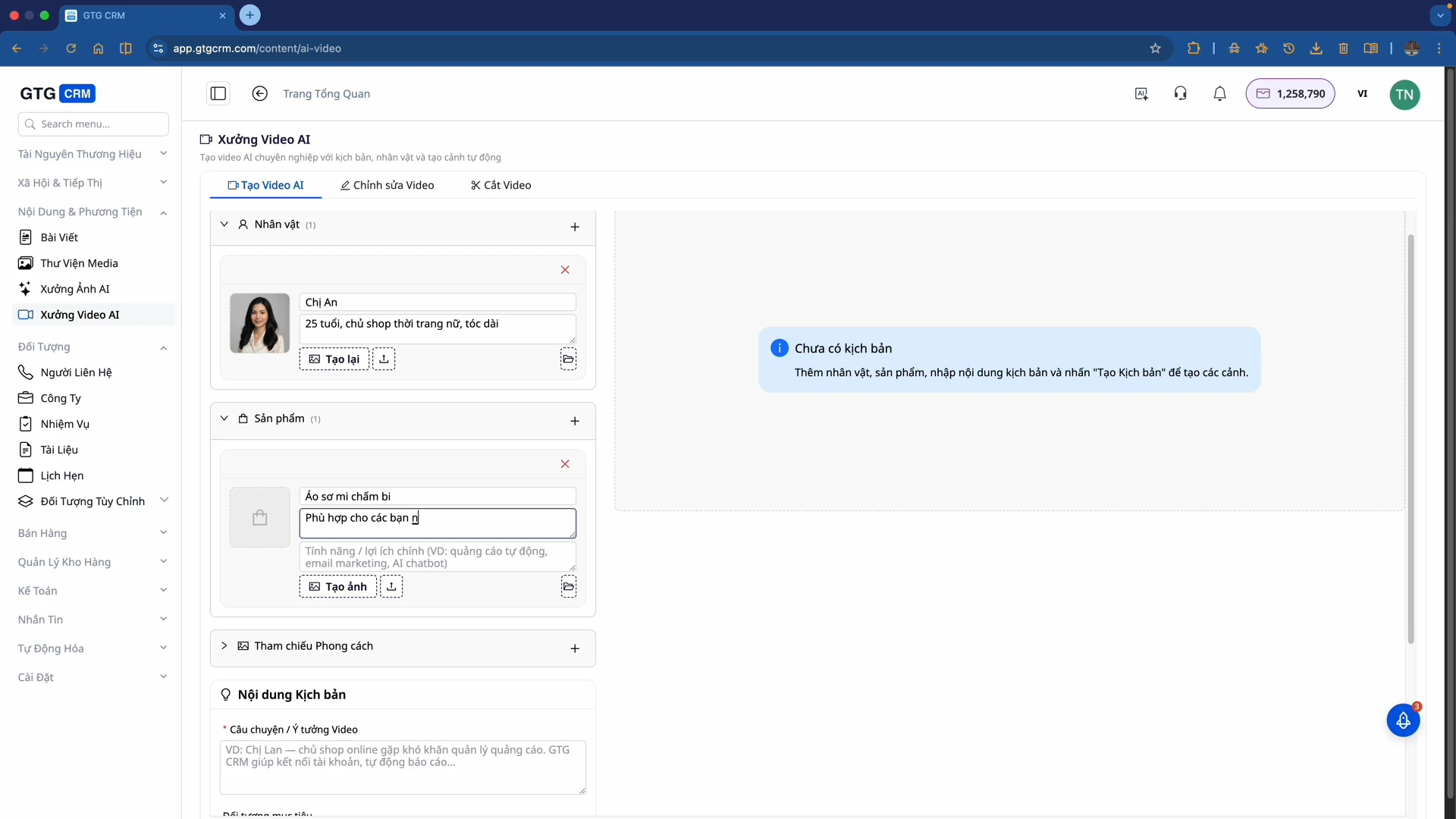The width and height of the screenshot is (1456, 819).
Task: Collapse the Nhân vật section
Action: (224, 224)
